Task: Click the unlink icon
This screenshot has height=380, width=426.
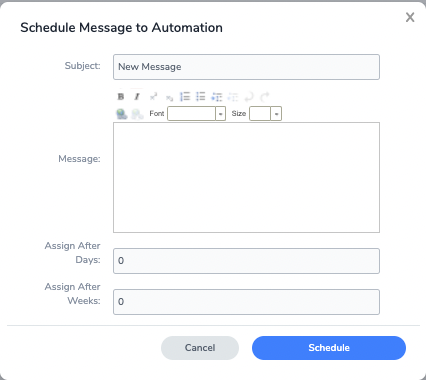Action: coord(137,114)
